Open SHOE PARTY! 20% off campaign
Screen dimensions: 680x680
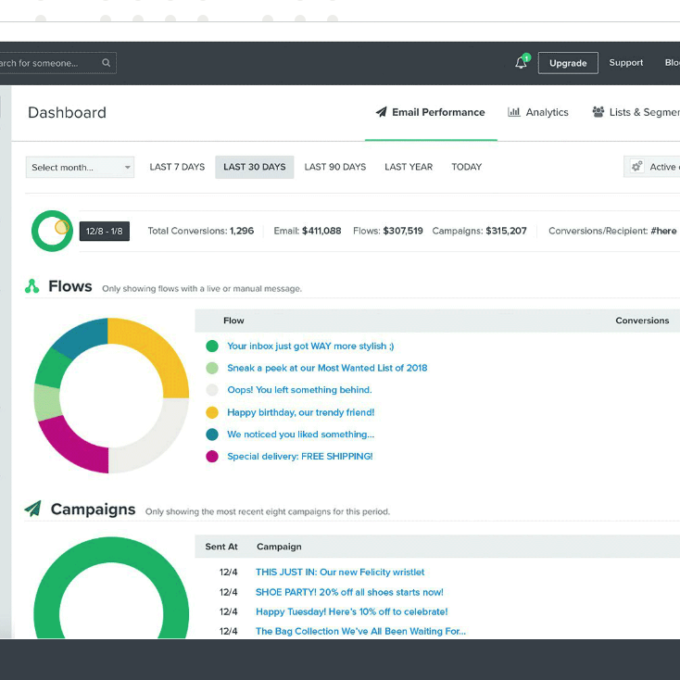(x=349, y=592)
